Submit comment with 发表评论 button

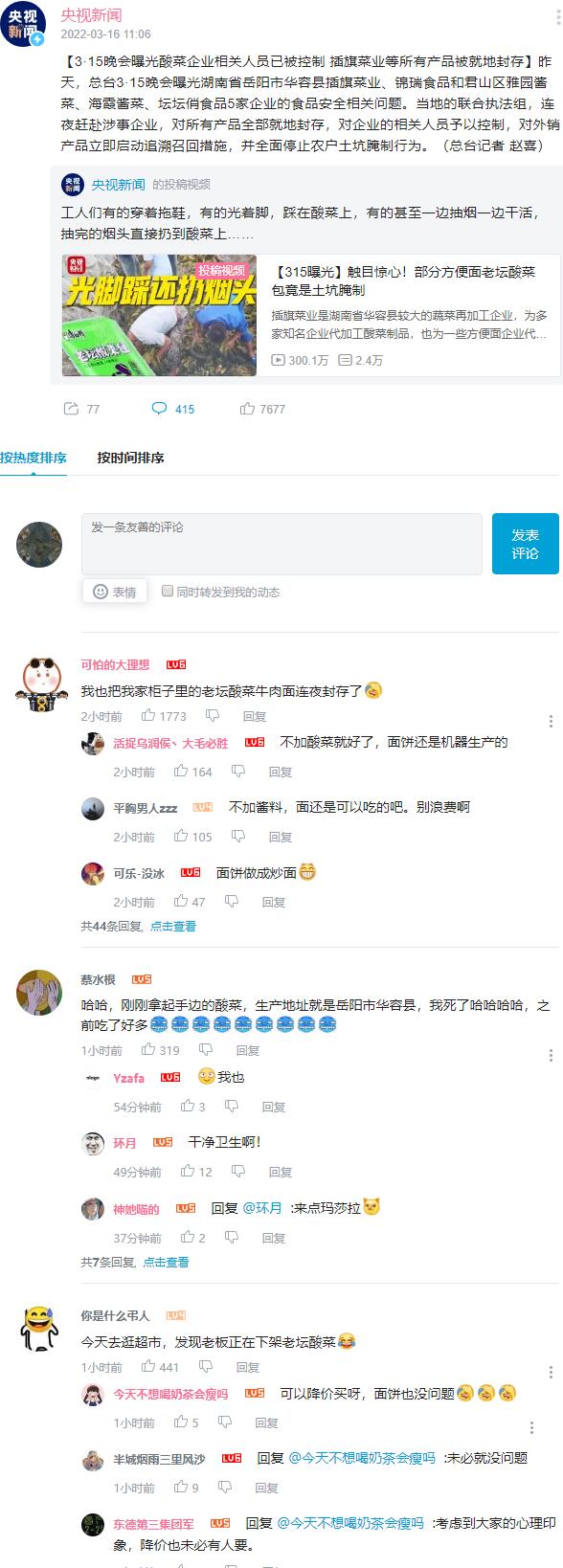[525, 544]
